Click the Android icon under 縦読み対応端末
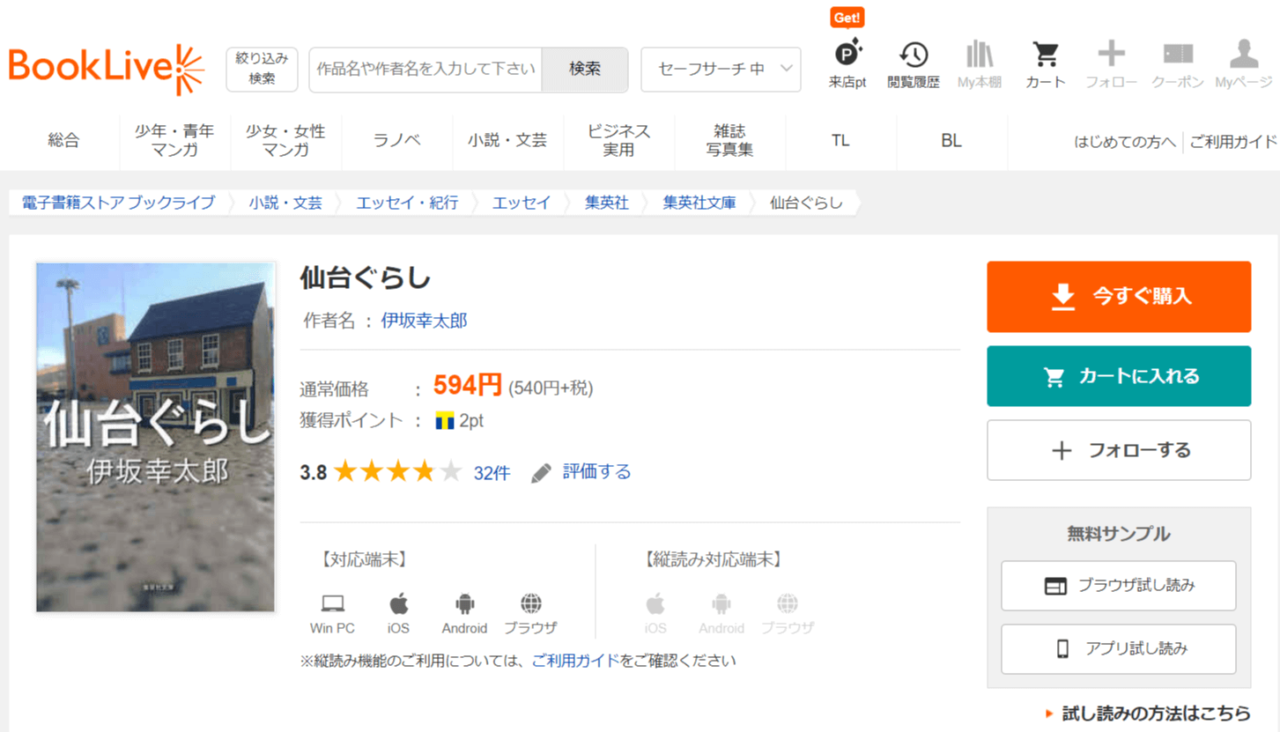 point(721,603)
